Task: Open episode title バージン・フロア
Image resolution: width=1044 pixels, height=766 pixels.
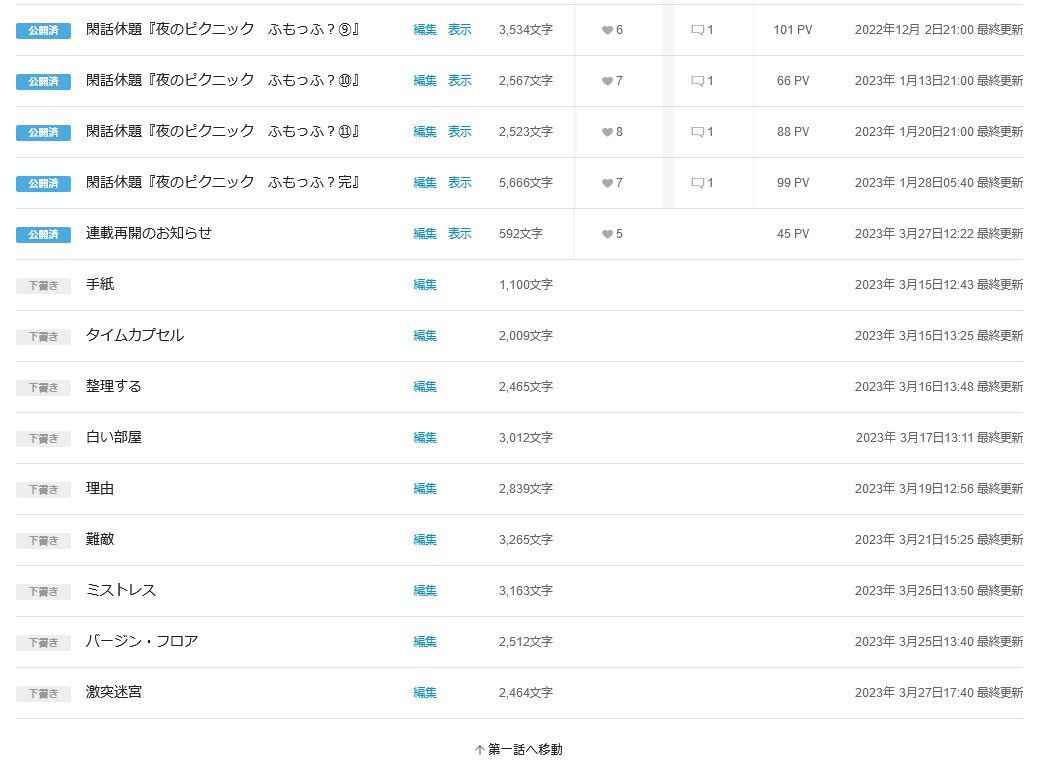Action: (142, 641)
